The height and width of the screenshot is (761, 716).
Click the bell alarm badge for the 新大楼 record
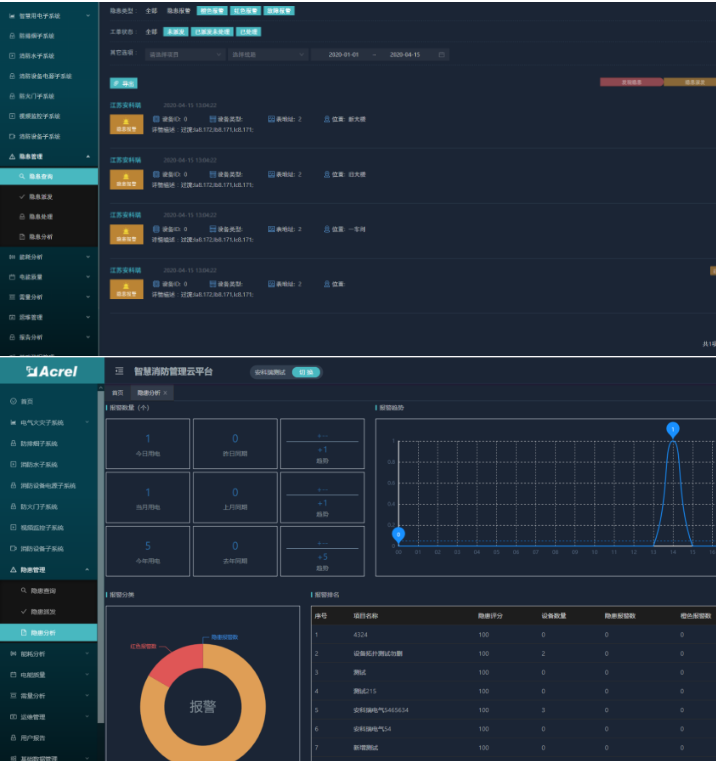126,124
